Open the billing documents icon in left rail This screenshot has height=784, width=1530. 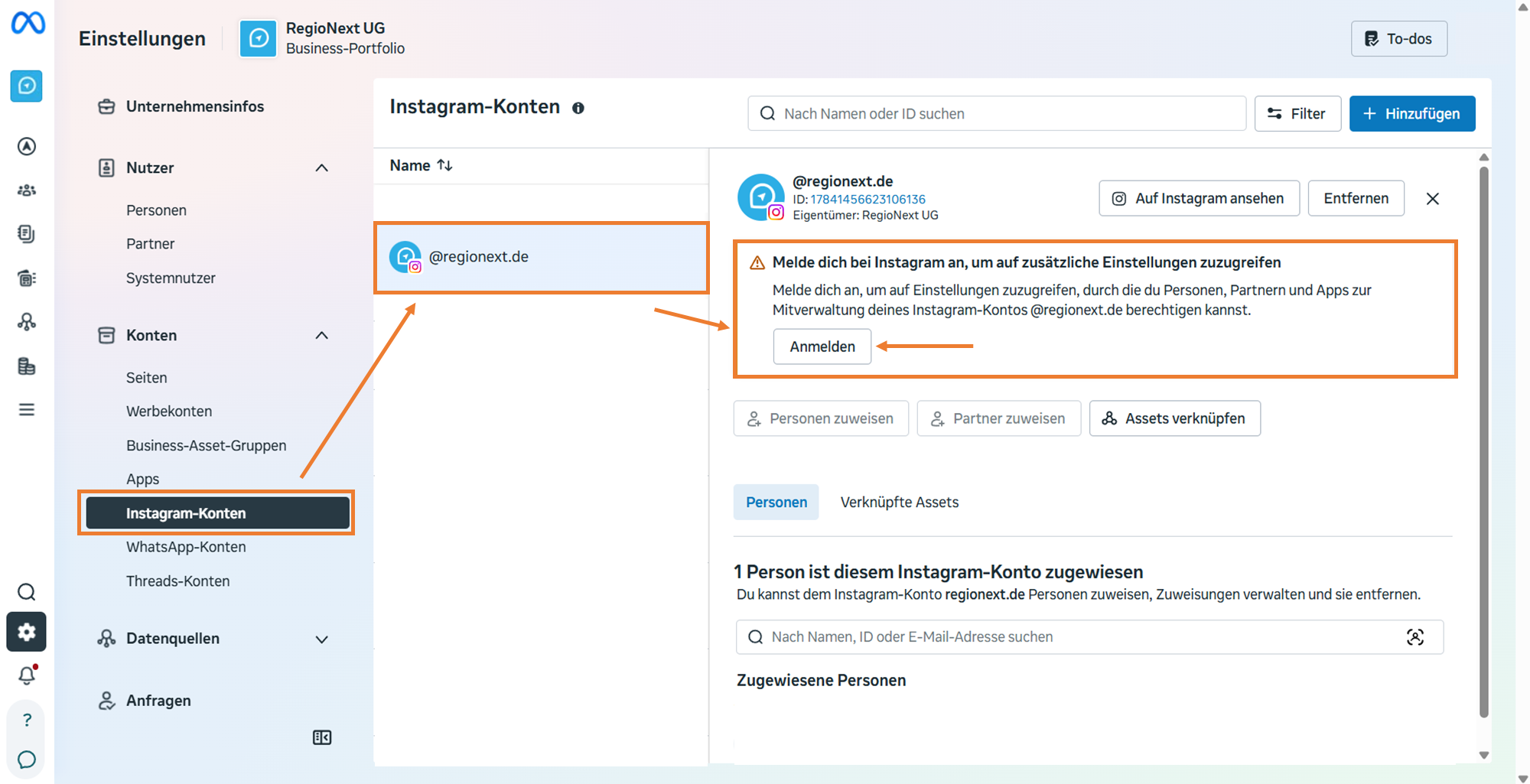point(27,234)
